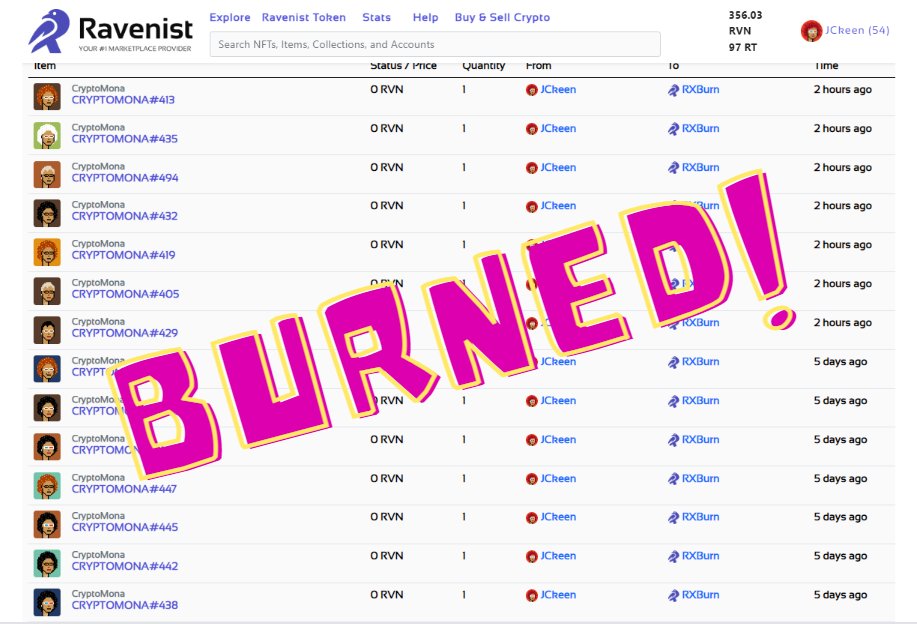Click CRYPTOMONA#445 thumbnail image
Screen dimensions: 917x624
(x=47, y=525)
